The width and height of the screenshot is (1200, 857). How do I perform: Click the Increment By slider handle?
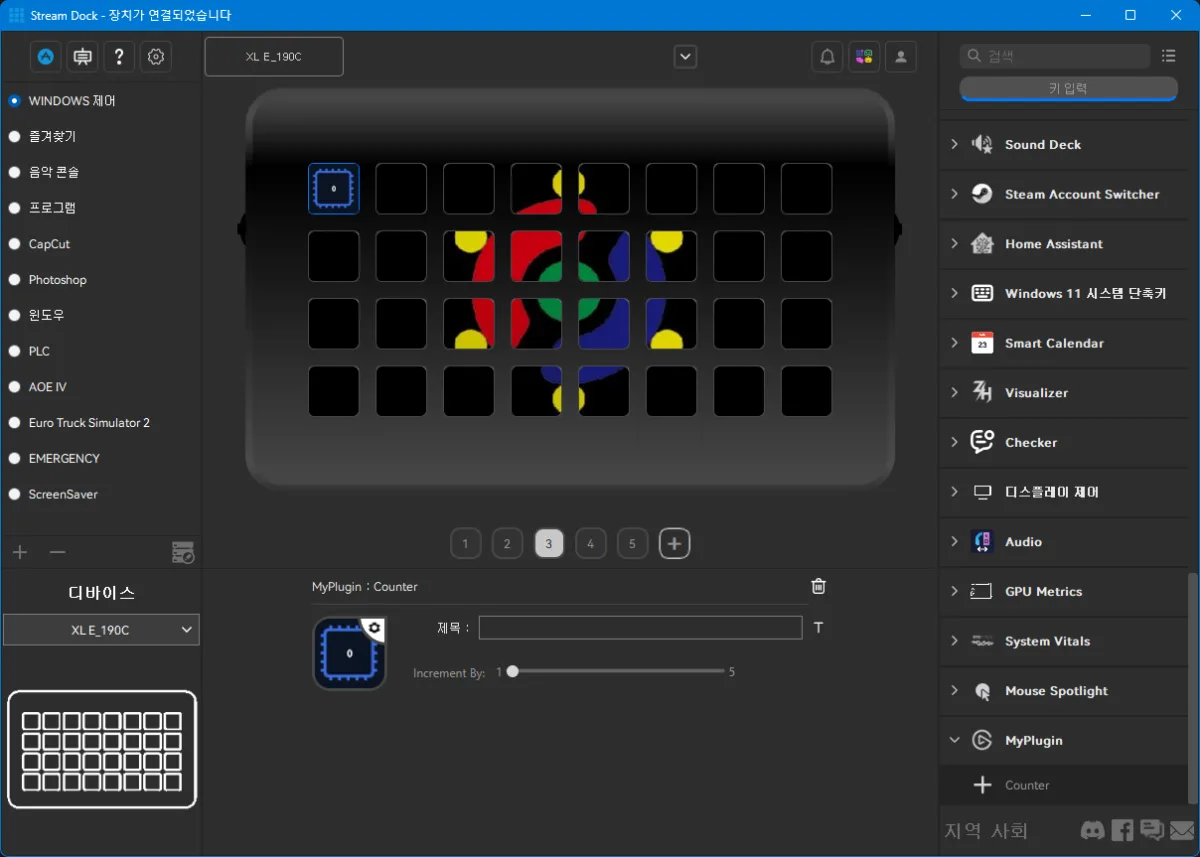tap(513, 672)
